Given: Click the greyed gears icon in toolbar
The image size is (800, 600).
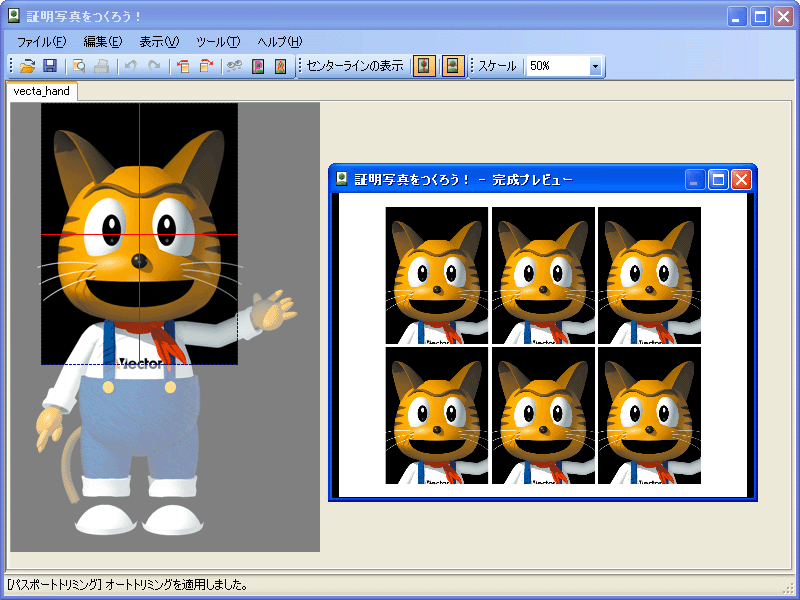Looking at the screenshot, I should coord(234,66).
